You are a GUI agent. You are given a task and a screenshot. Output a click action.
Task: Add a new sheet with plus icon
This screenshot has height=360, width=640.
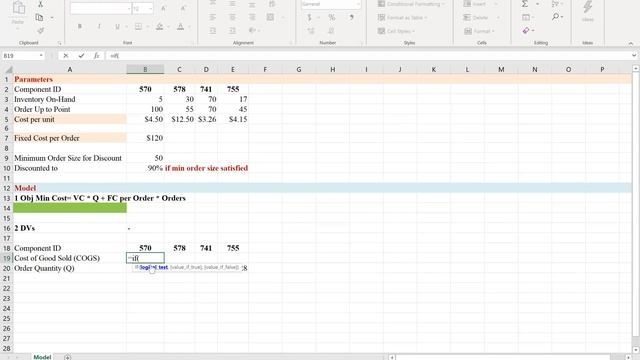68,357
